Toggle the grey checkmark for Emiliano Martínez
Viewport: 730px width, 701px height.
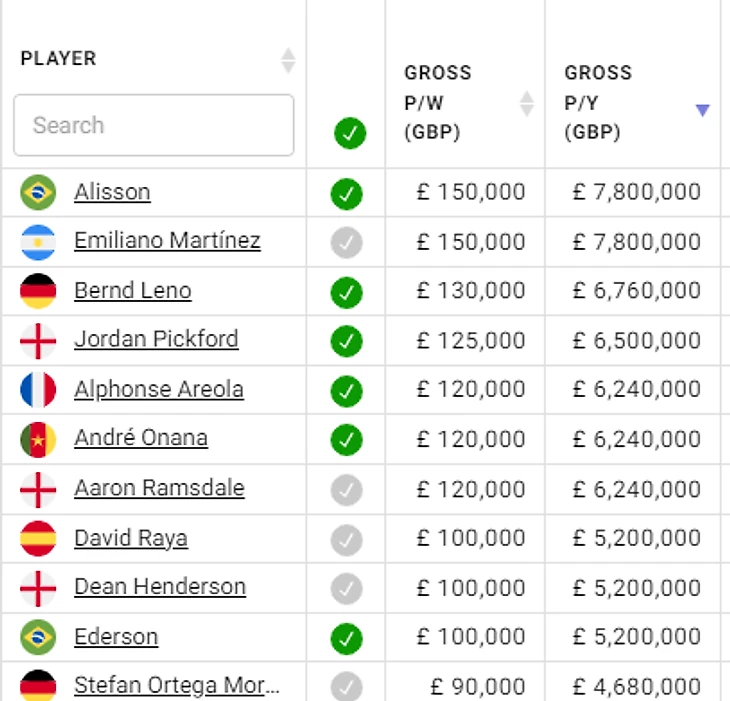point(347,242)
